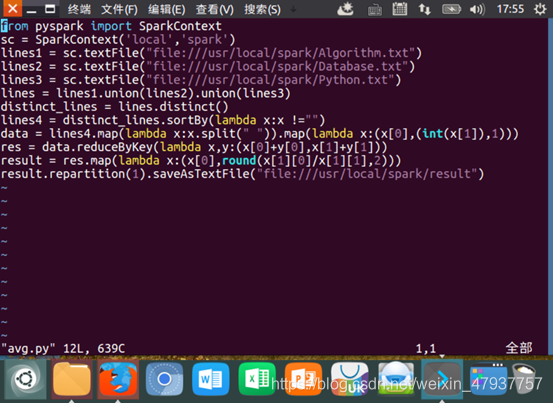Open the network up-down arrows indicator
The image size is (553, 403).
coord(425,9)
